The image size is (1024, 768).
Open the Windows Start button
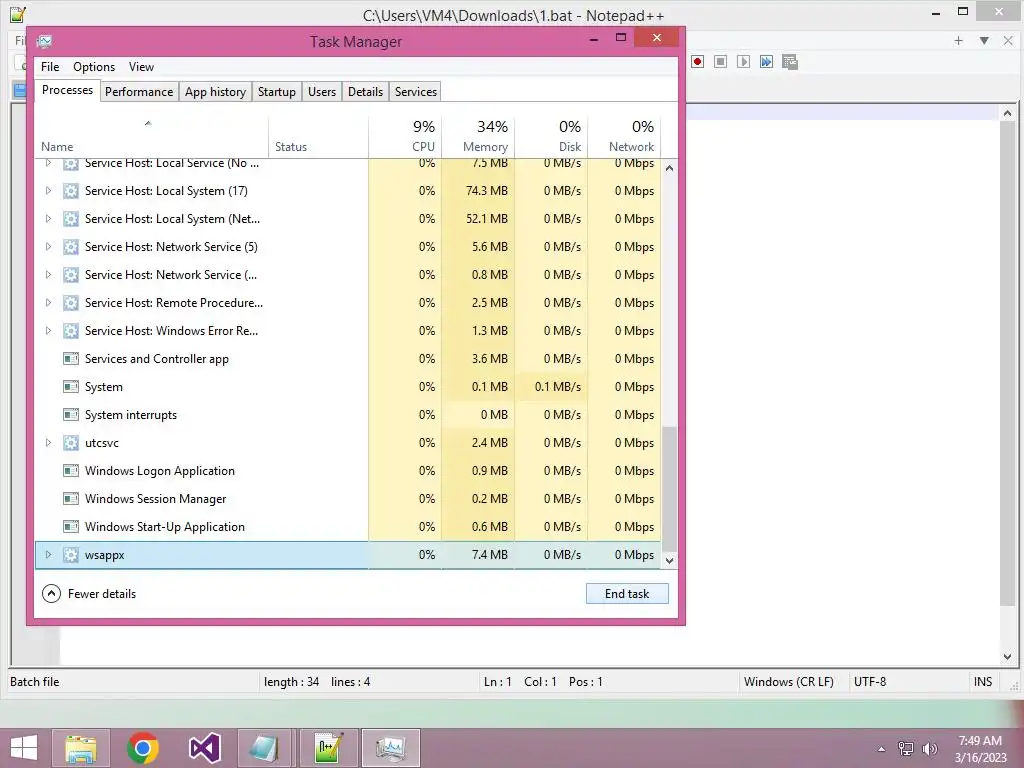(x=24, y=748)
